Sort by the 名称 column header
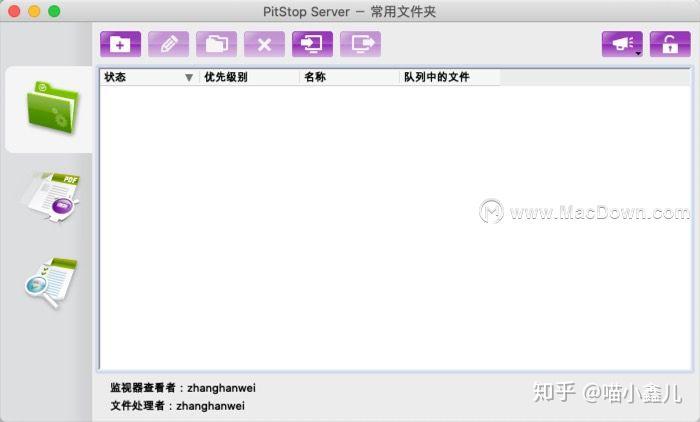This screenshot has height=422, width=700. click(x=349, y=77)
